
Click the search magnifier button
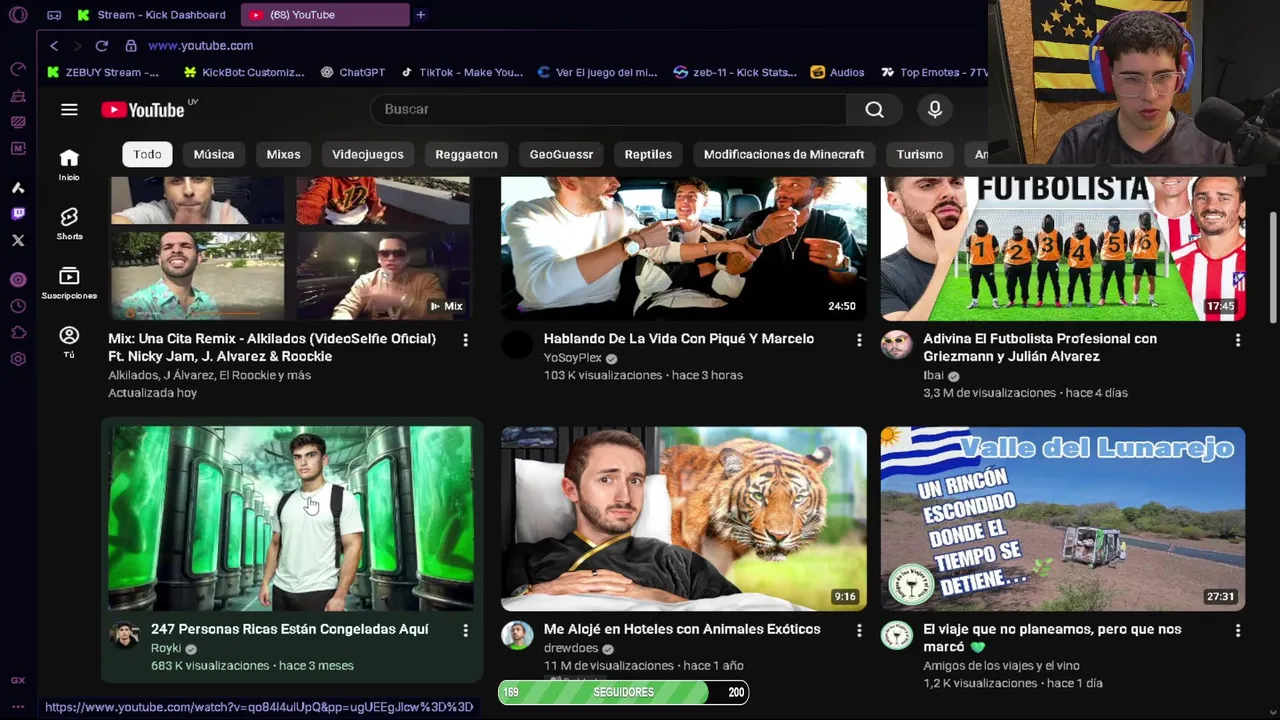[x=875, y=109]
